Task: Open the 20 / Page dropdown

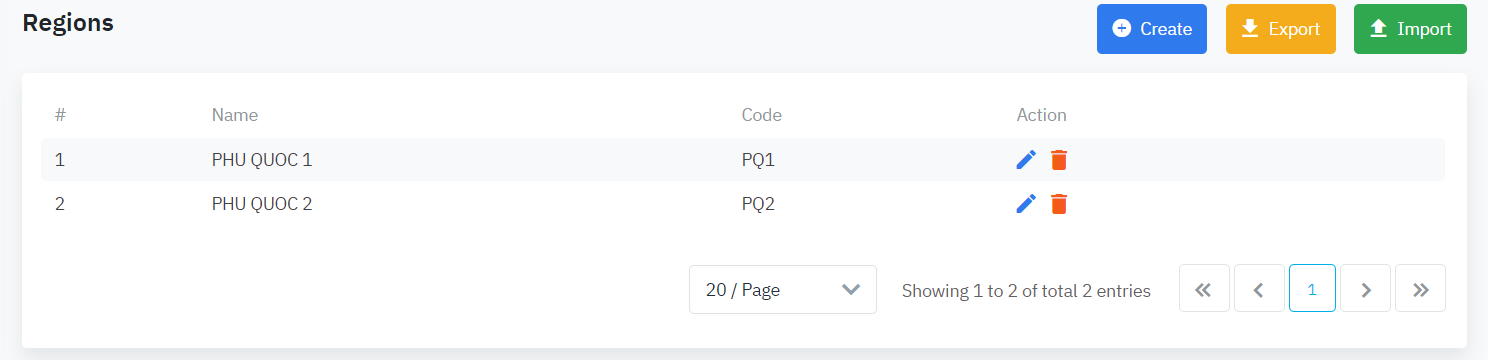Action: coord(783,289)
